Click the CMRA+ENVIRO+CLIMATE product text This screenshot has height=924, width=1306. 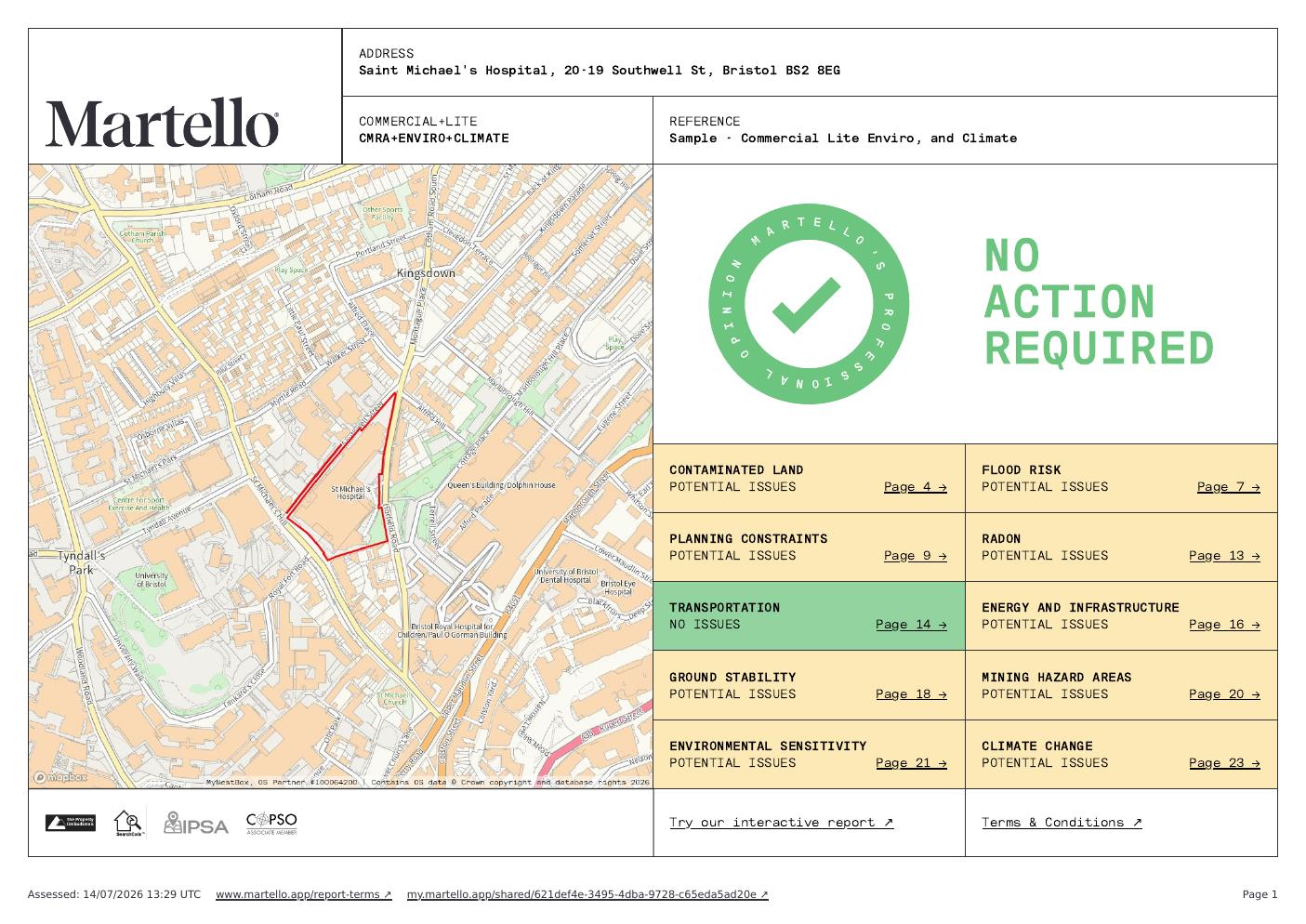[434, 139]
